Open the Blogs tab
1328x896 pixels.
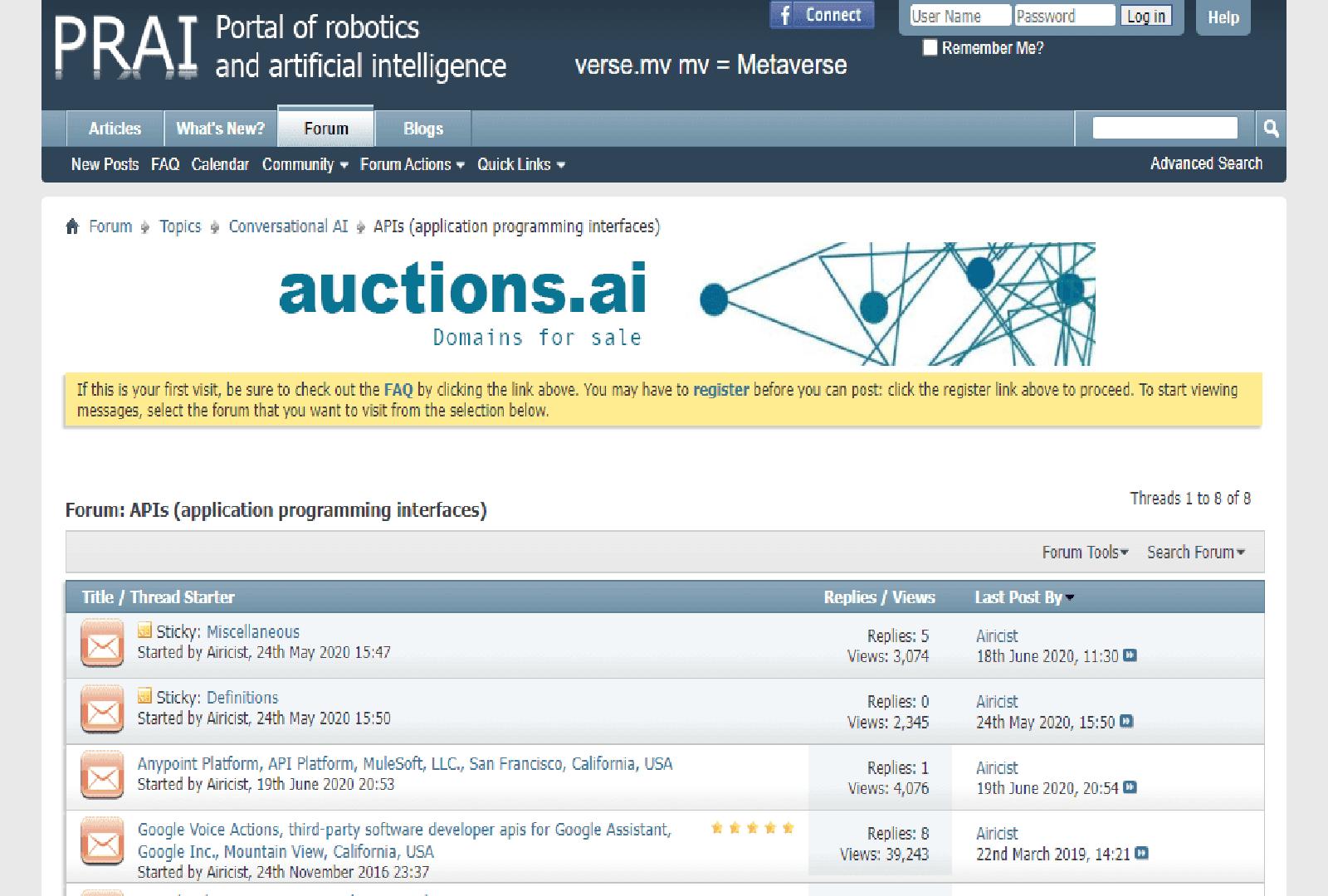tap(422, 129)
